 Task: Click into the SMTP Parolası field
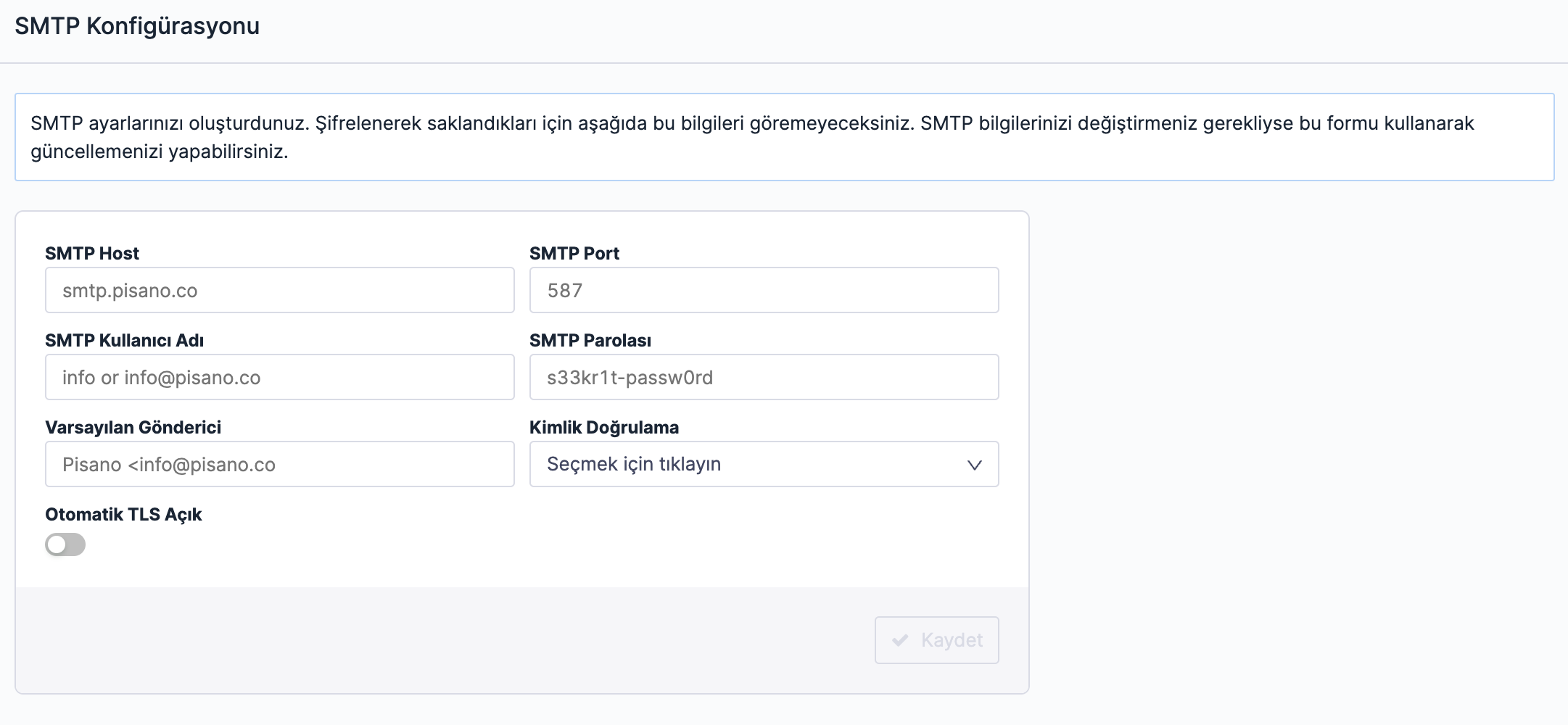[764, 377]
